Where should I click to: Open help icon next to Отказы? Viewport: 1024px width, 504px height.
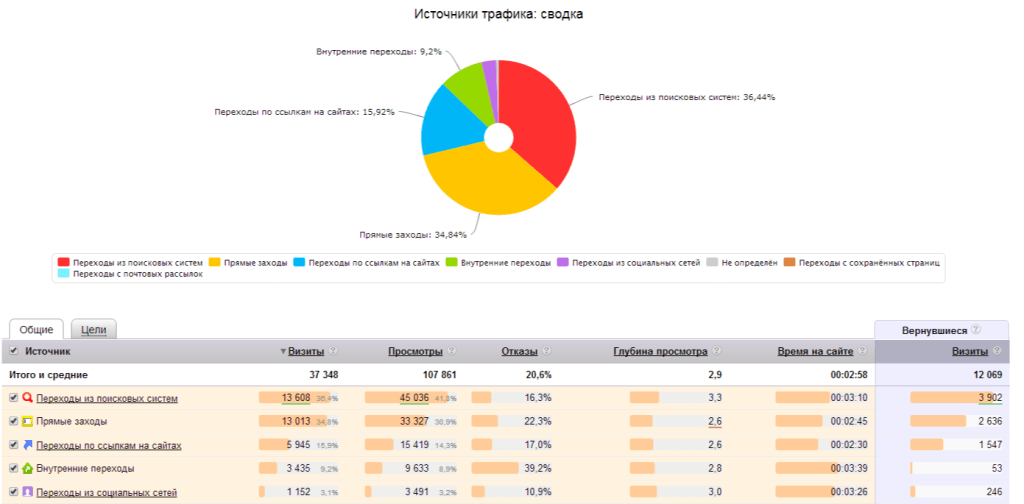click(545, 352)
